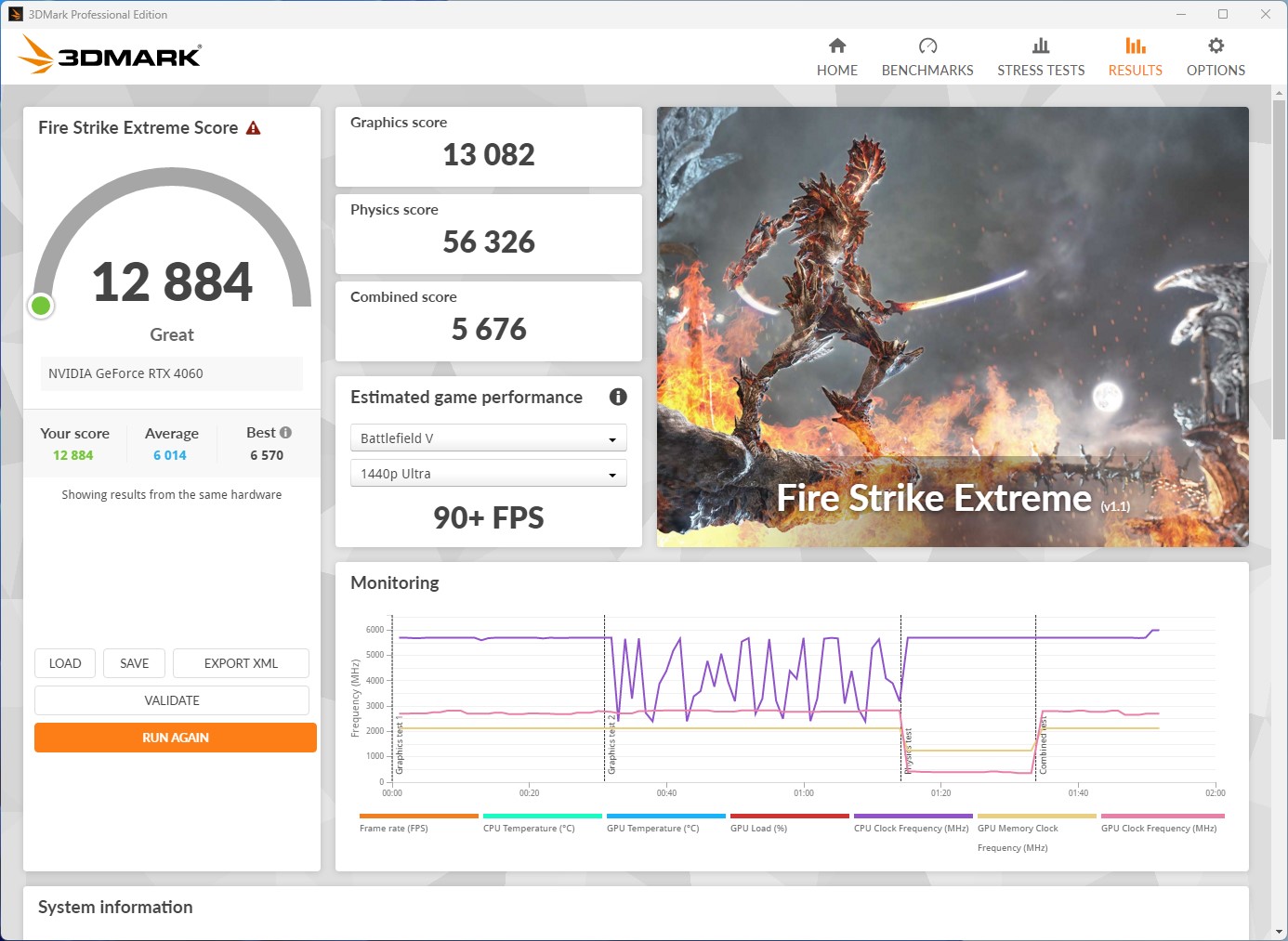This screenshot has height=941, width=1288.
Task: Open the Battlefield V game dropdown
Action: point(488,438)
